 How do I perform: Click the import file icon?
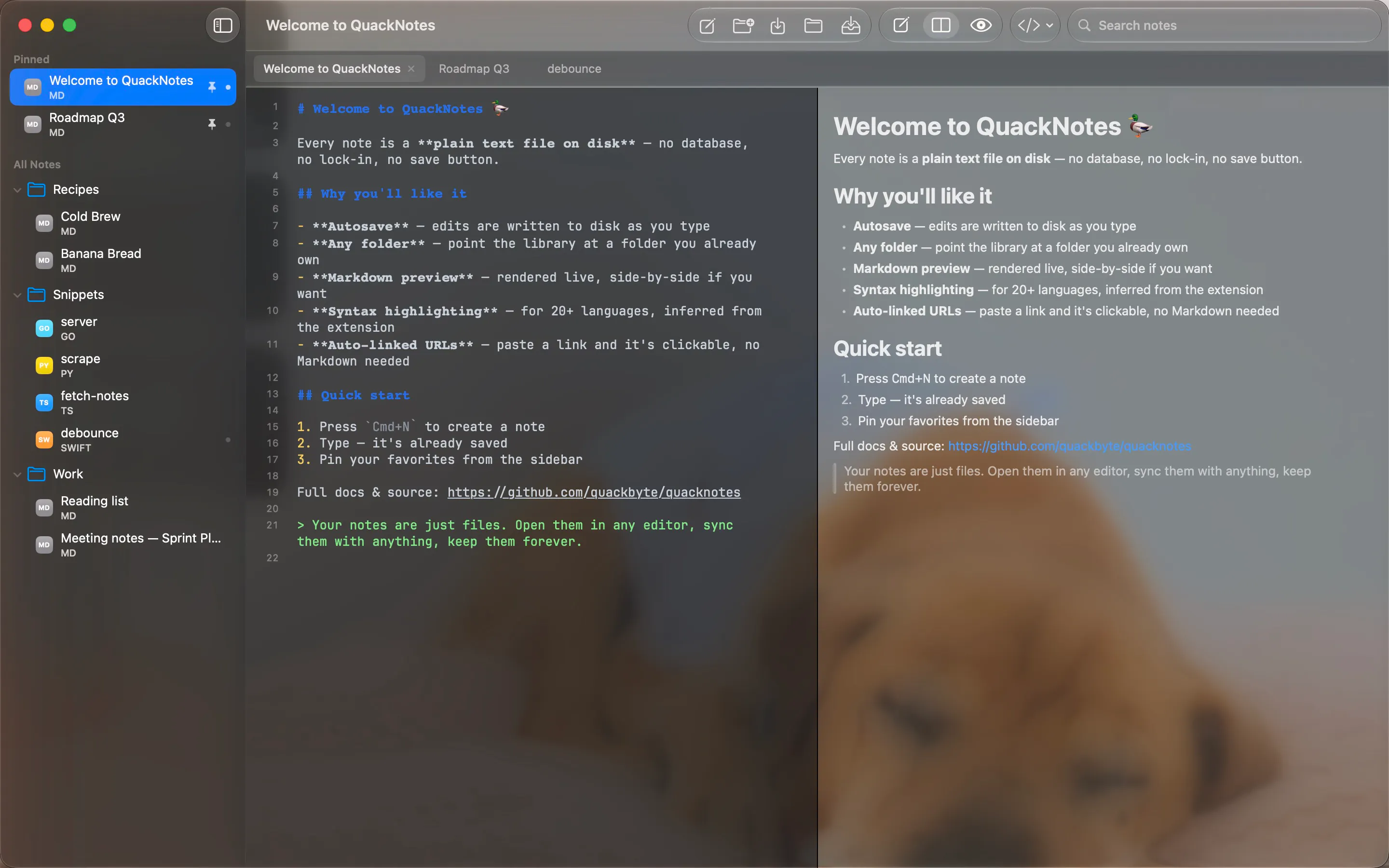point(778,26)
